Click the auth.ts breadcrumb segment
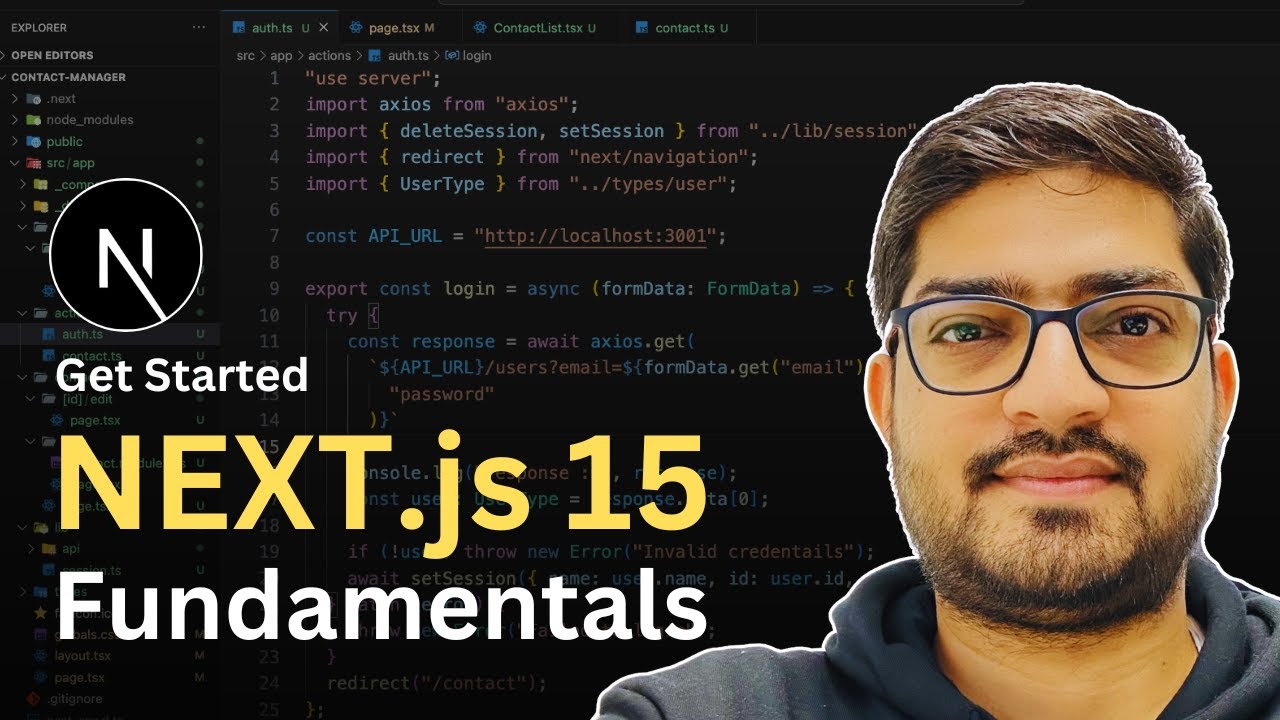This screenshot has height=720, width=1280. (408, 56)
